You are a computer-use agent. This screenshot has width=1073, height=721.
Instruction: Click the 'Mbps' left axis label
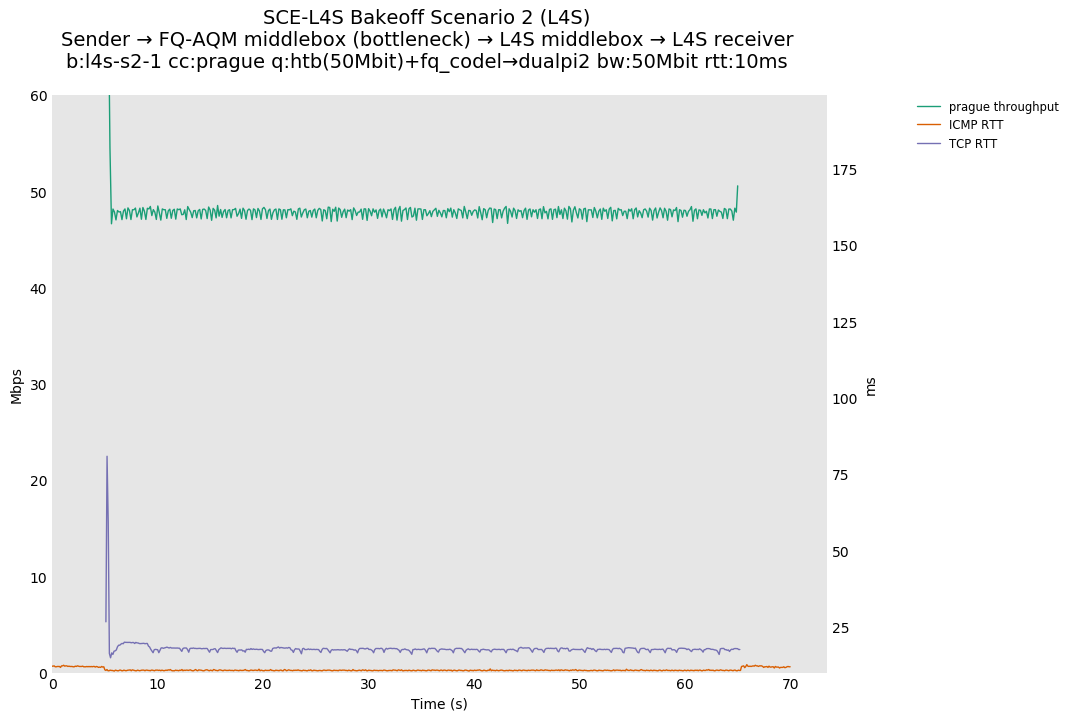click(17, 386)
